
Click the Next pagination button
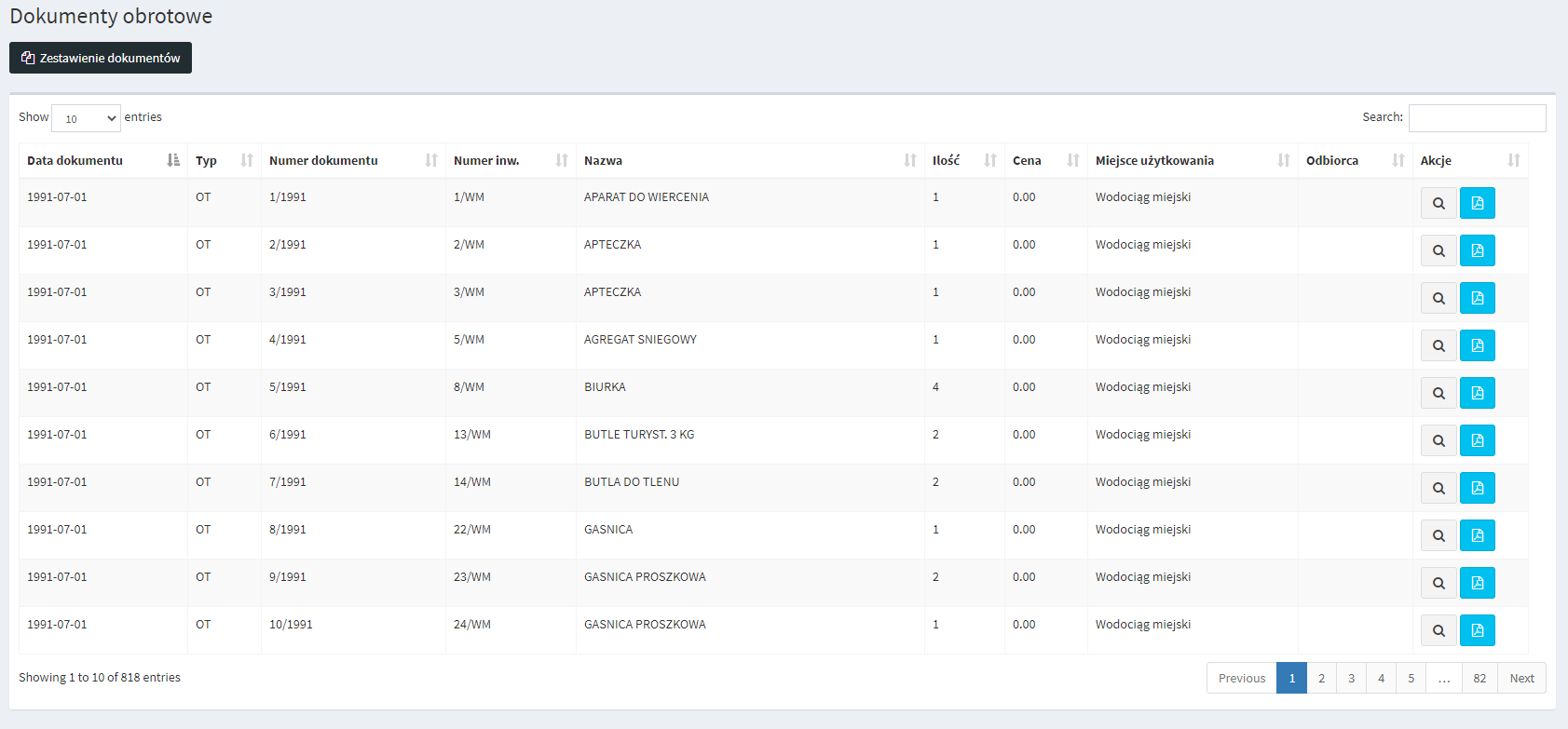(1521, 678)
